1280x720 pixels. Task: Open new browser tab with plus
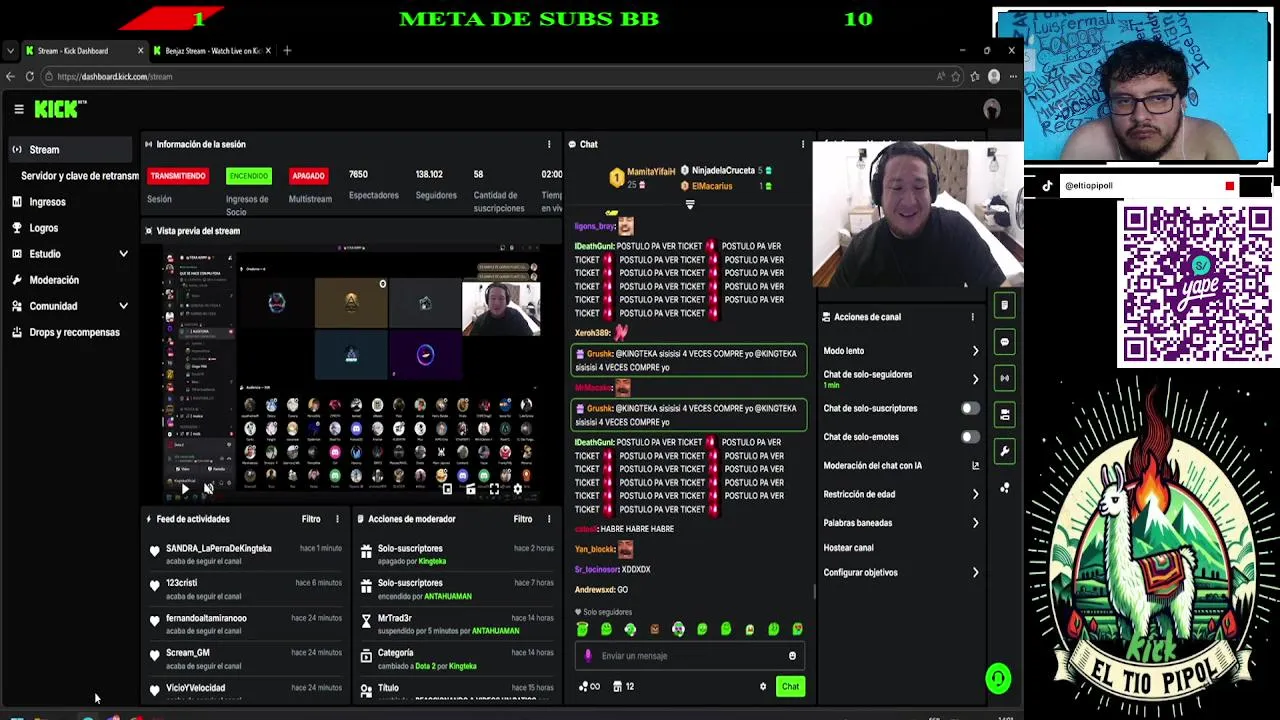pyautogui.click(x=287, y=50)
